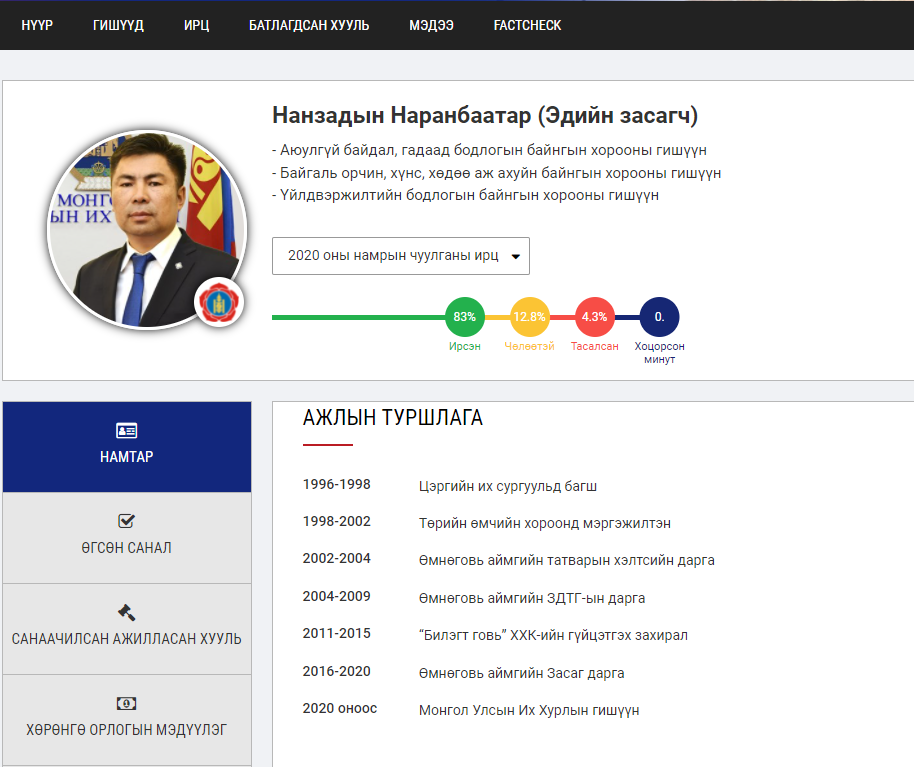Click the ID card icon above НАМТАР
The height and width of the screenshot is (767, 914).
tap(127, 431)
